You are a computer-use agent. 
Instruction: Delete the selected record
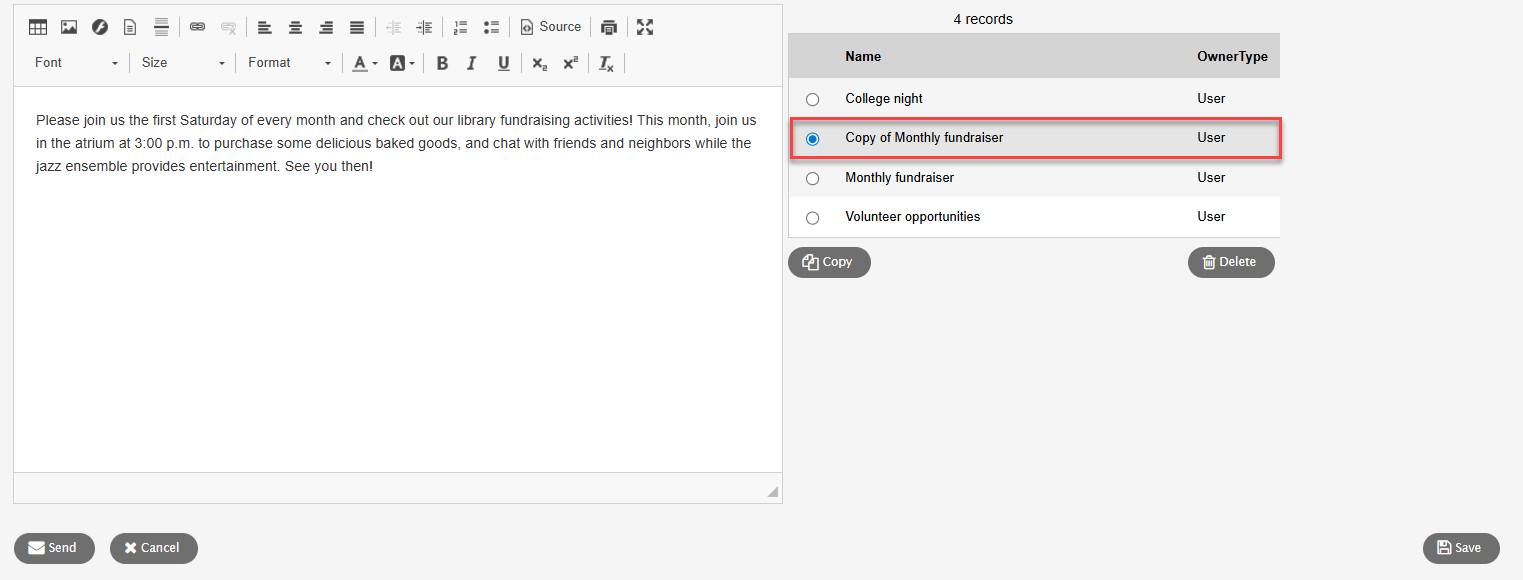pyautogui.click(x=1231, y=262)
